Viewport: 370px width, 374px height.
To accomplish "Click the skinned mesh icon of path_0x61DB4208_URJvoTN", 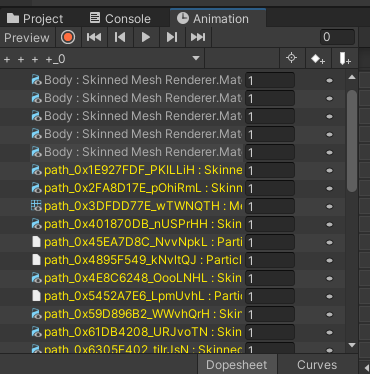I will pos(36,332).
